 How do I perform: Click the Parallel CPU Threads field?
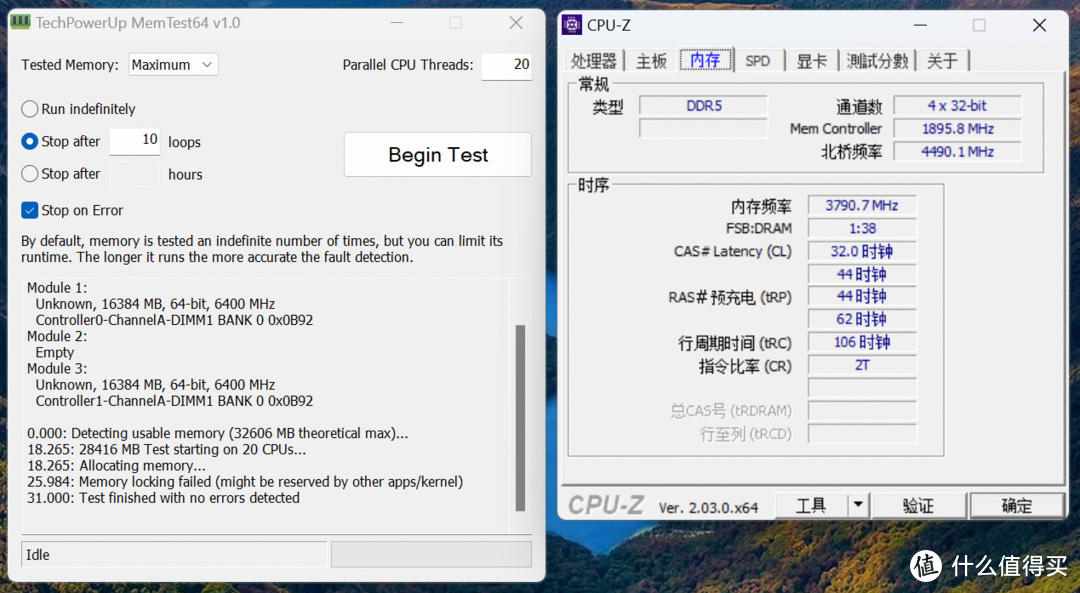pyautogui.click(x=506, y=66)
